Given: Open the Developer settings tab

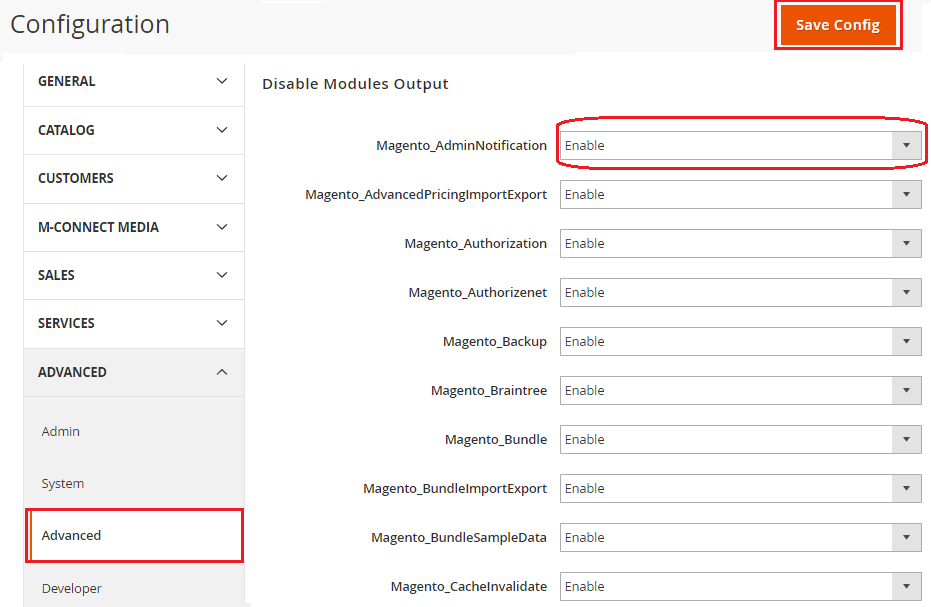Looking at the screenshot, I should tap(72, 588).
